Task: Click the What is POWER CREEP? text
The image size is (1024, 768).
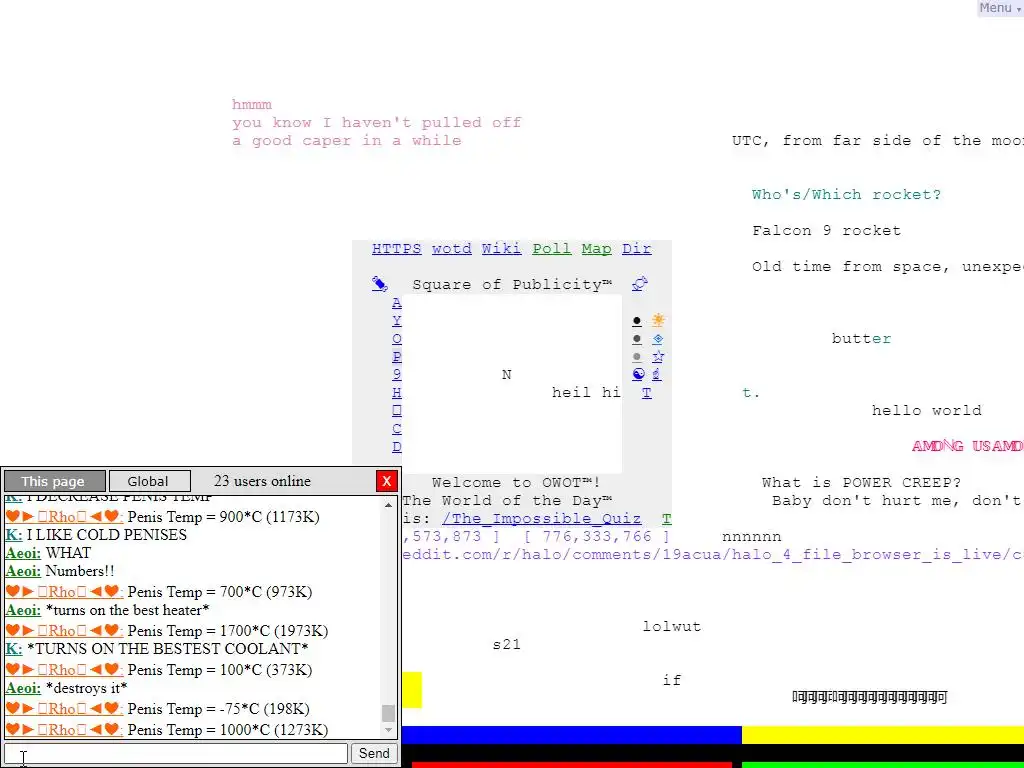Action: [861, 483]
